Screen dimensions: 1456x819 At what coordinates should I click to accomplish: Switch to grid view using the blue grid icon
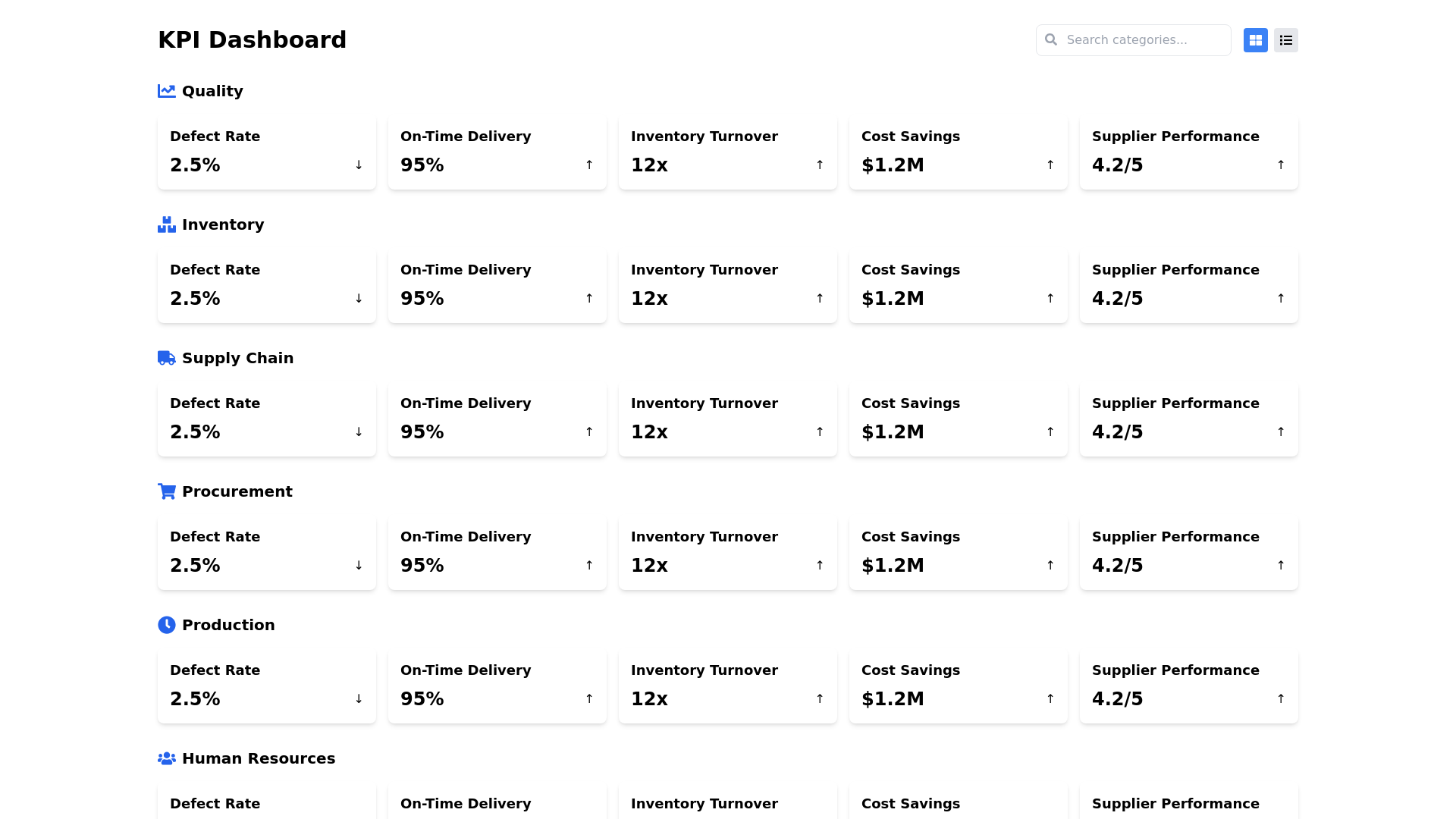[1255, 39]
